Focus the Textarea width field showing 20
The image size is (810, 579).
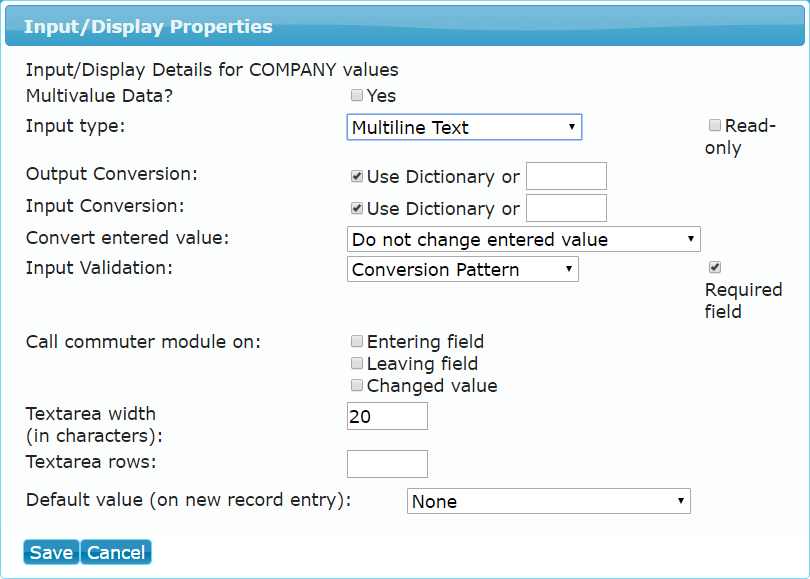pos(387,416)
